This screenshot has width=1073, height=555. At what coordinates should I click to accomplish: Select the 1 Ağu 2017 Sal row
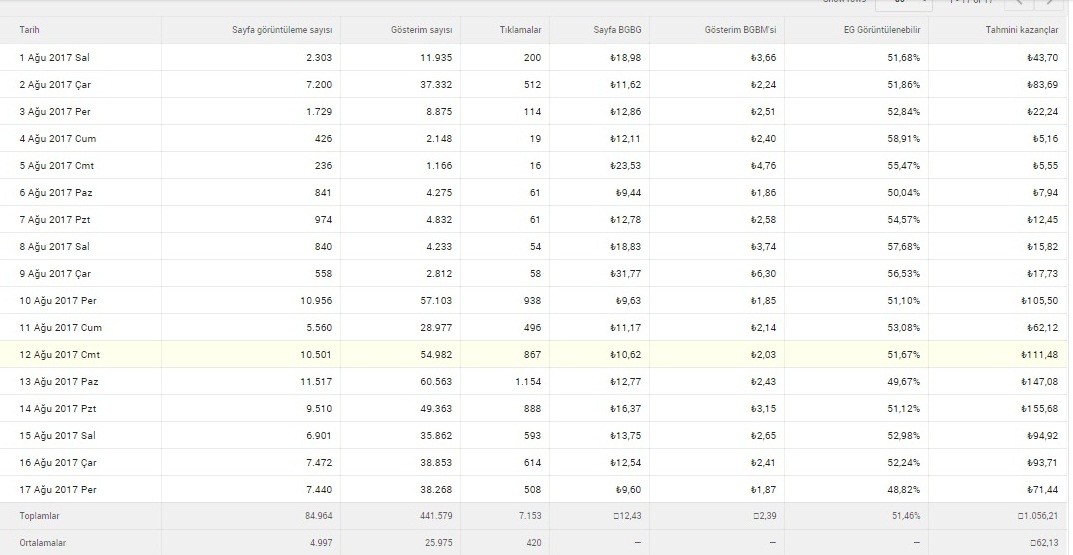(536, 57)
